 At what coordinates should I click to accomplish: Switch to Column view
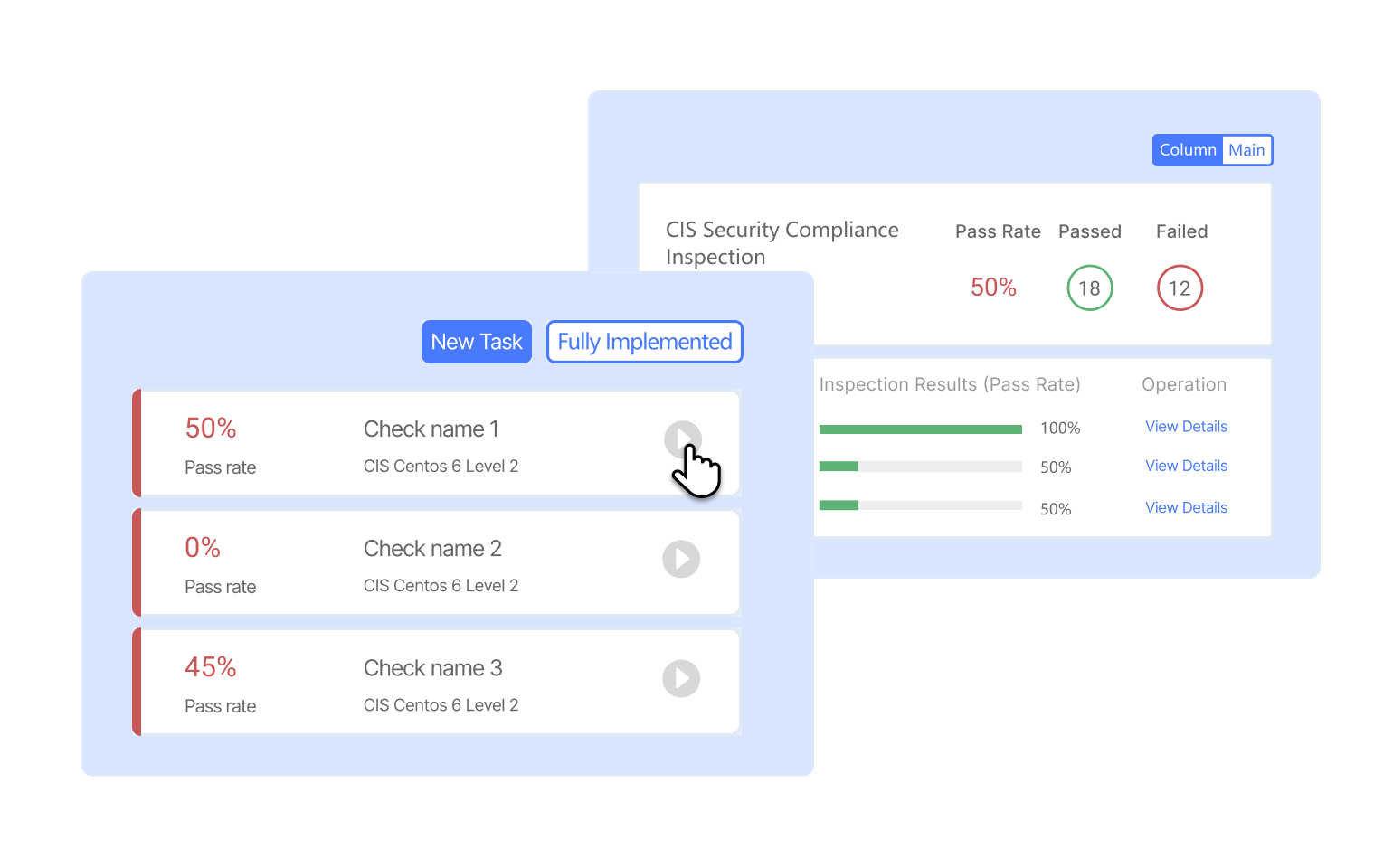tap(1188, 150)
